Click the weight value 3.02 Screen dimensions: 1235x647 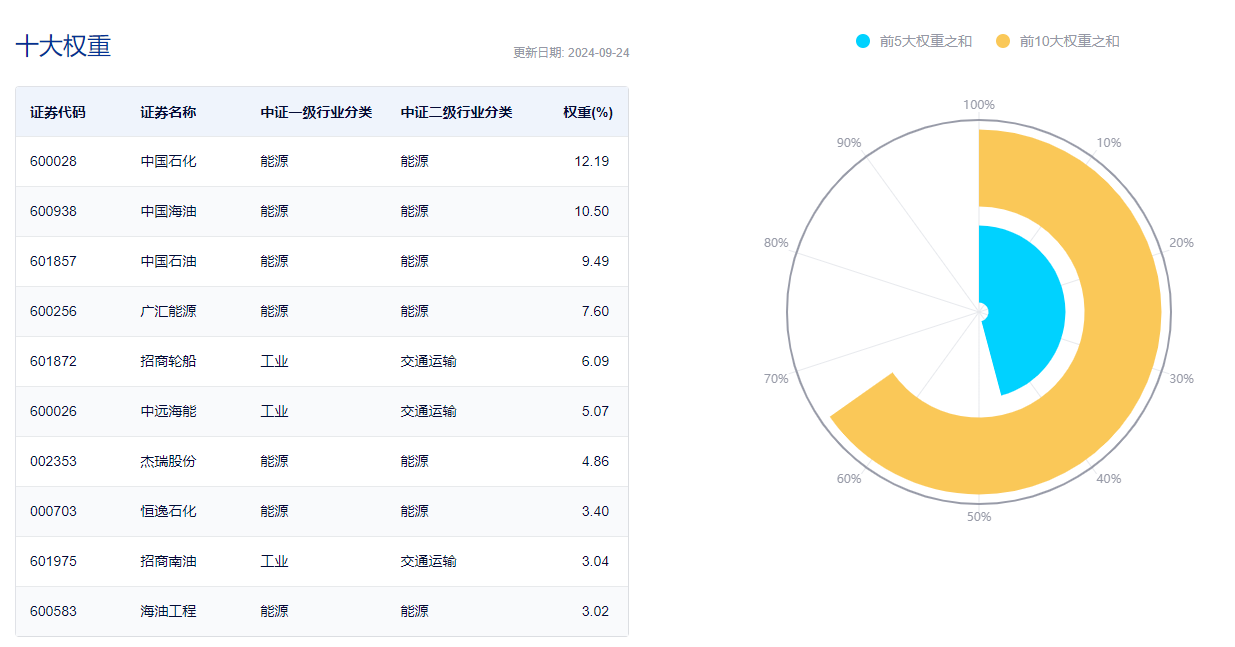(595, 611)
